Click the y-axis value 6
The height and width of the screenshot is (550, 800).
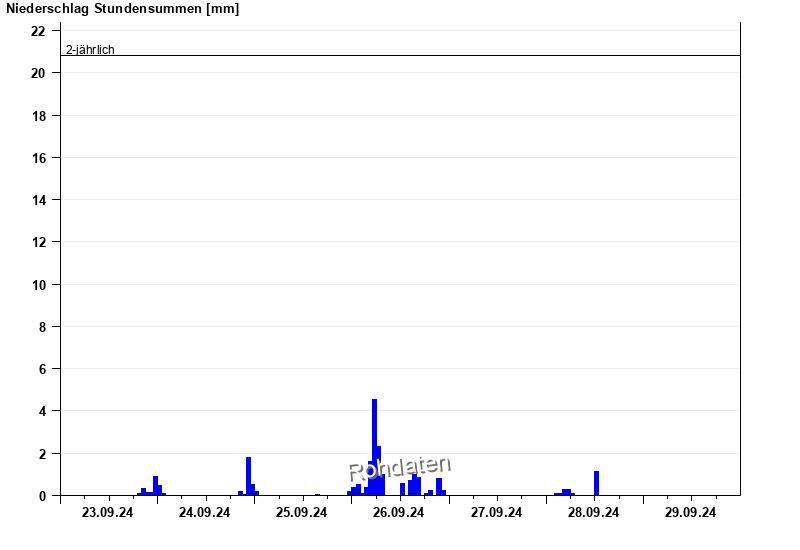[42, 369]
